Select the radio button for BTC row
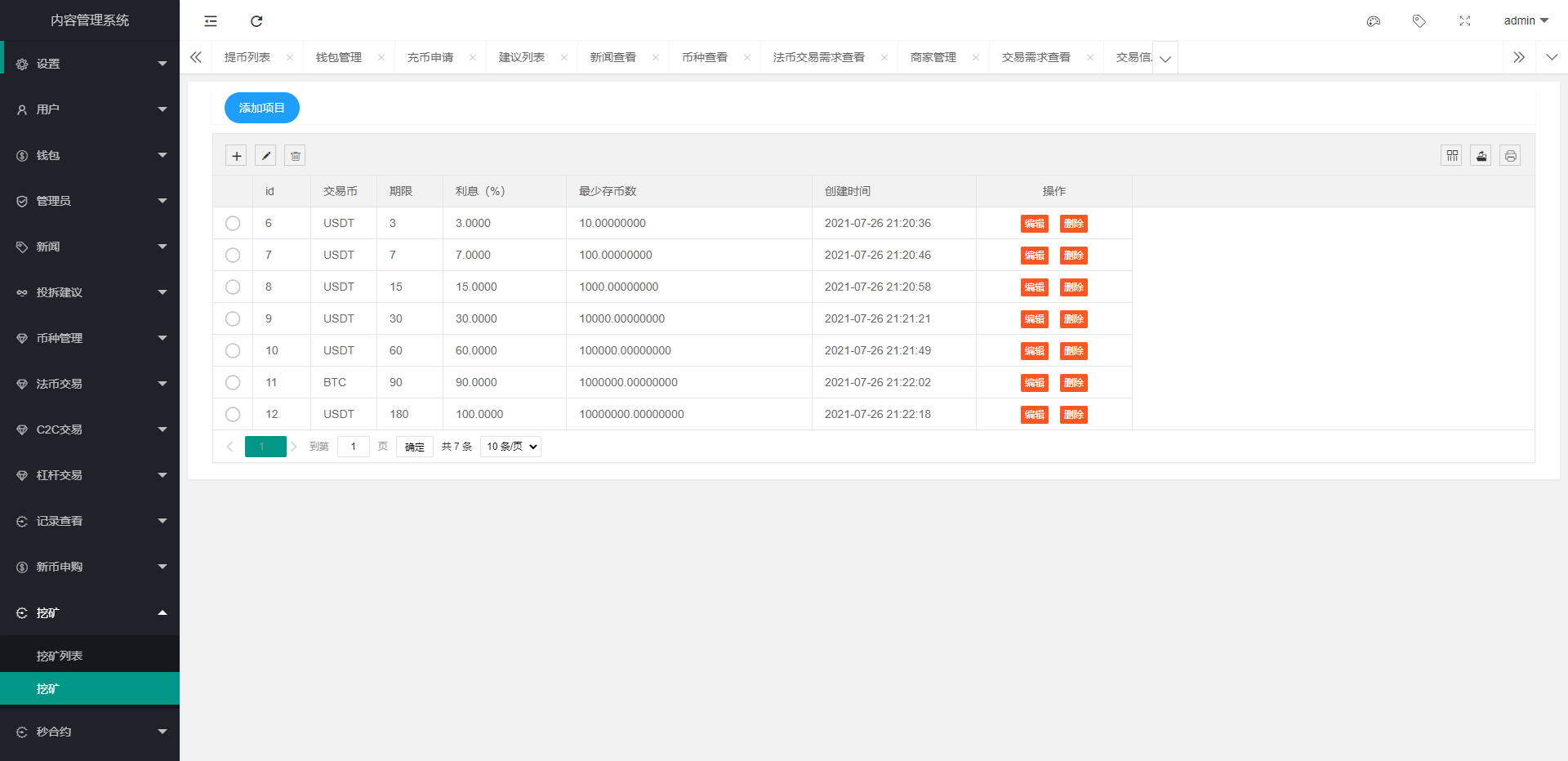 [x=233, y=382]
